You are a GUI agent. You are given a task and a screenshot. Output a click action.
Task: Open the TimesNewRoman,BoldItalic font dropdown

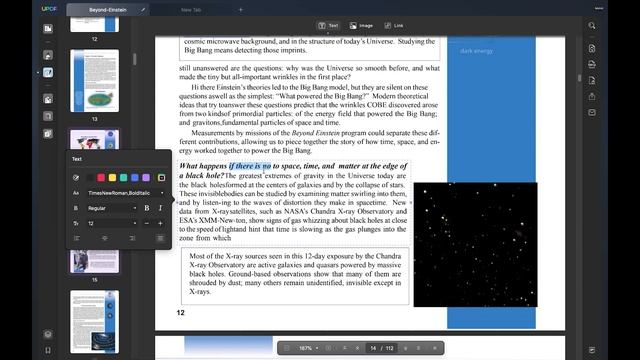[126, 193]
